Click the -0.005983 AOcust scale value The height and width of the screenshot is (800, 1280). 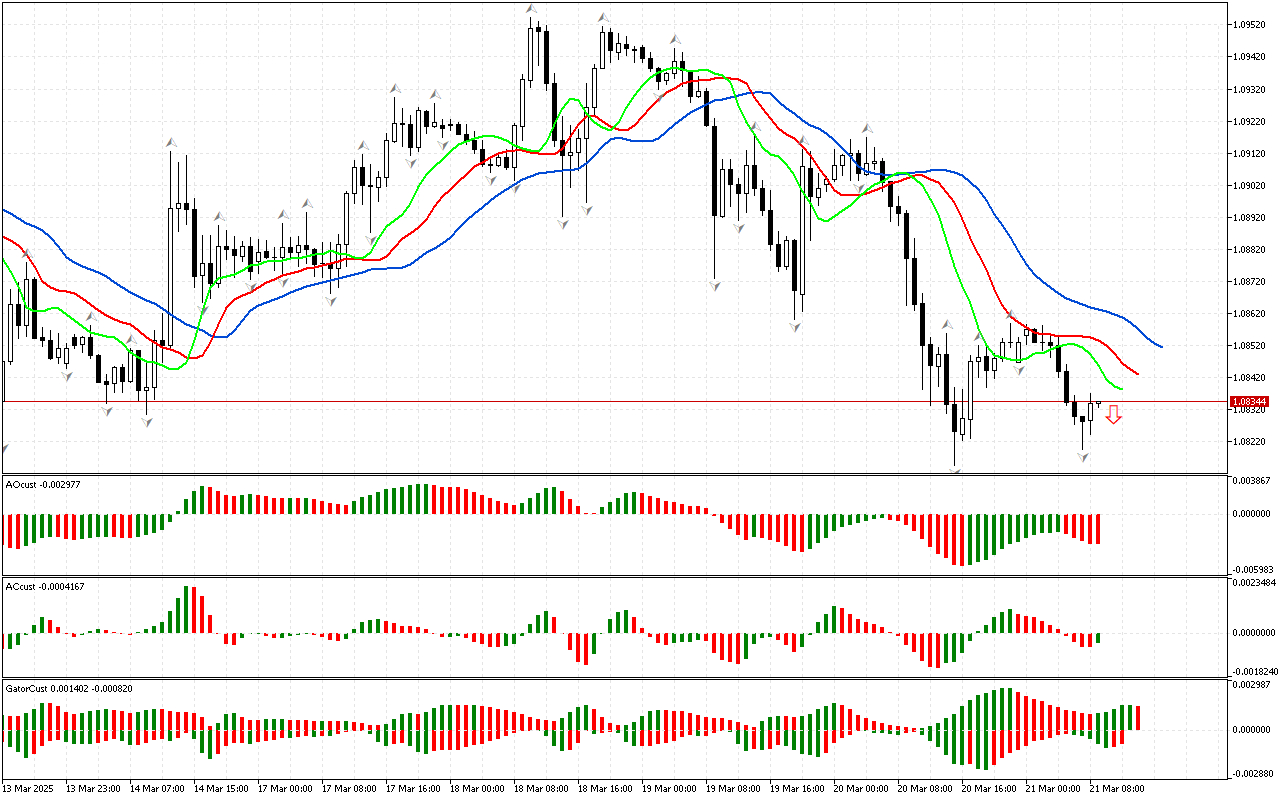[x=1252, y=570]
